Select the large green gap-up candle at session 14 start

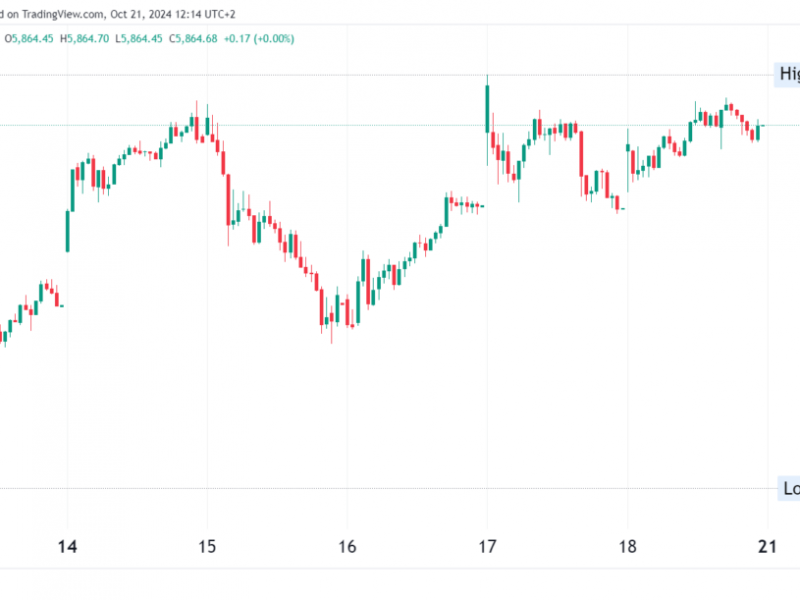pyautogui.click(x=67, y=231)
